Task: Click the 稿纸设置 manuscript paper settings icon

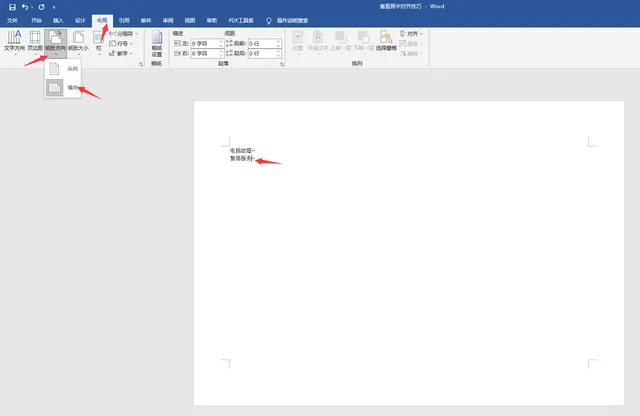Action: [x=157, y=44]
